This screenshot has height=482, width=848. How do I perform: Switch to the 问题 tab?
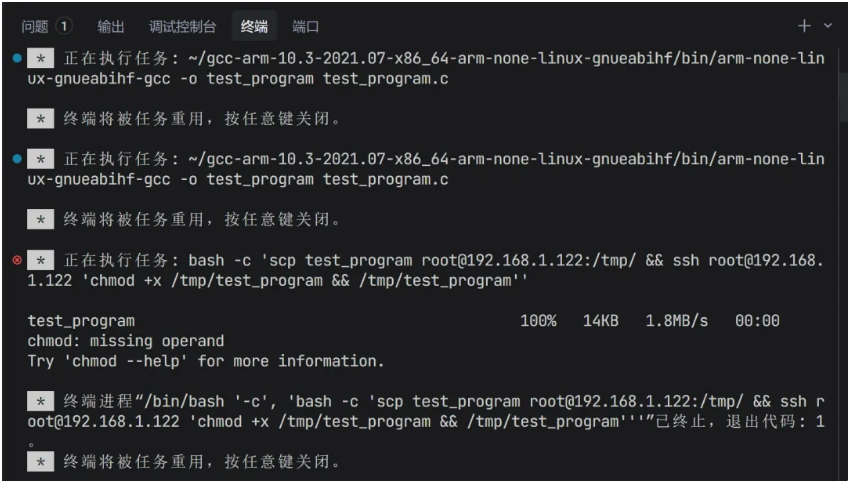(x=35, y=26)
